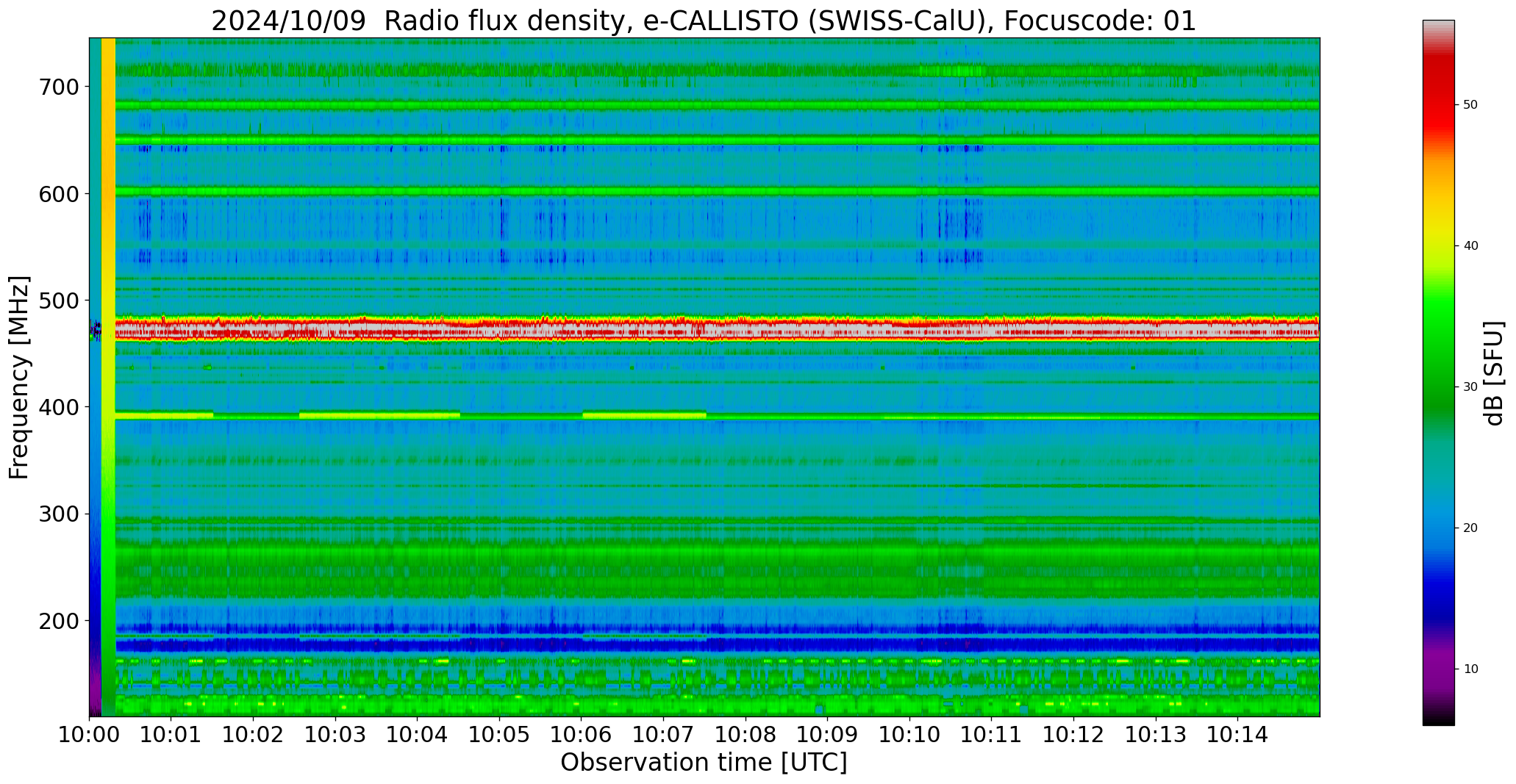1516x784 pixels.
Task: Click the red region of the colorbar
Action: coord(1438,96)
